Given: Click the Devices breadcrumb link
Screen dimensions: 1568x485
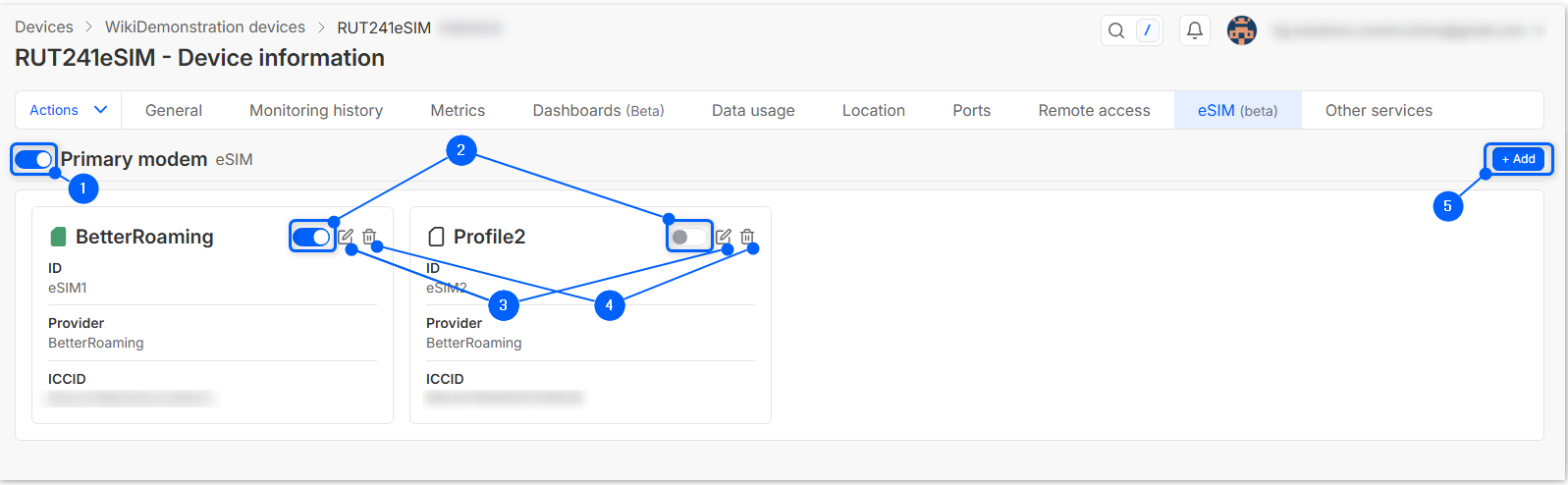Looking at the screenshot, I should (44, 27).
